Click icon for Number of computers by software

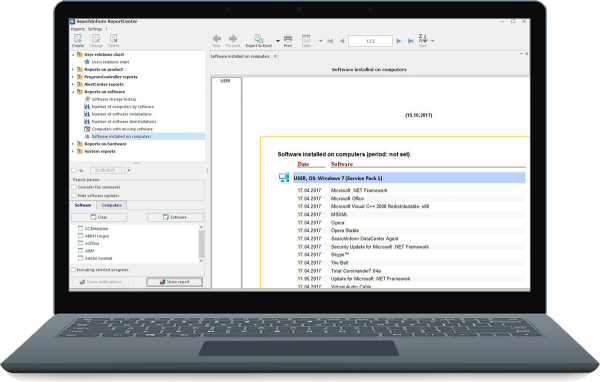(87, 106)
